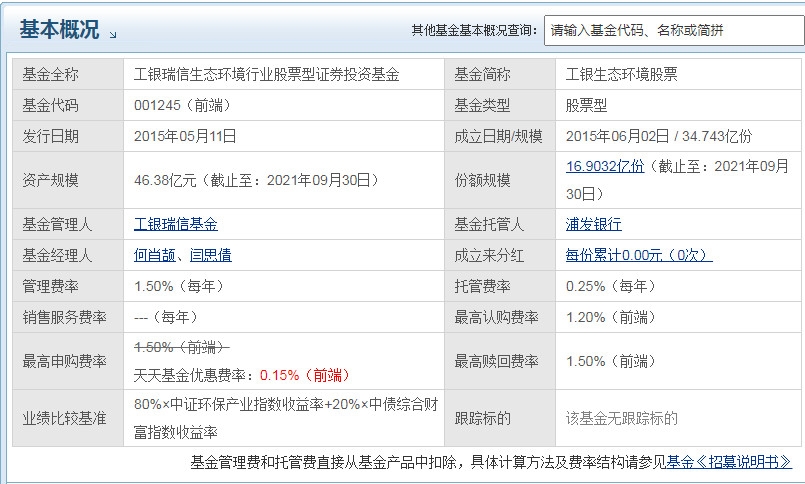Select max subscription fee 1.20%（前端）
Image resolution: width=805 pixels, height=484 pixels.
(x=611, y=317)
